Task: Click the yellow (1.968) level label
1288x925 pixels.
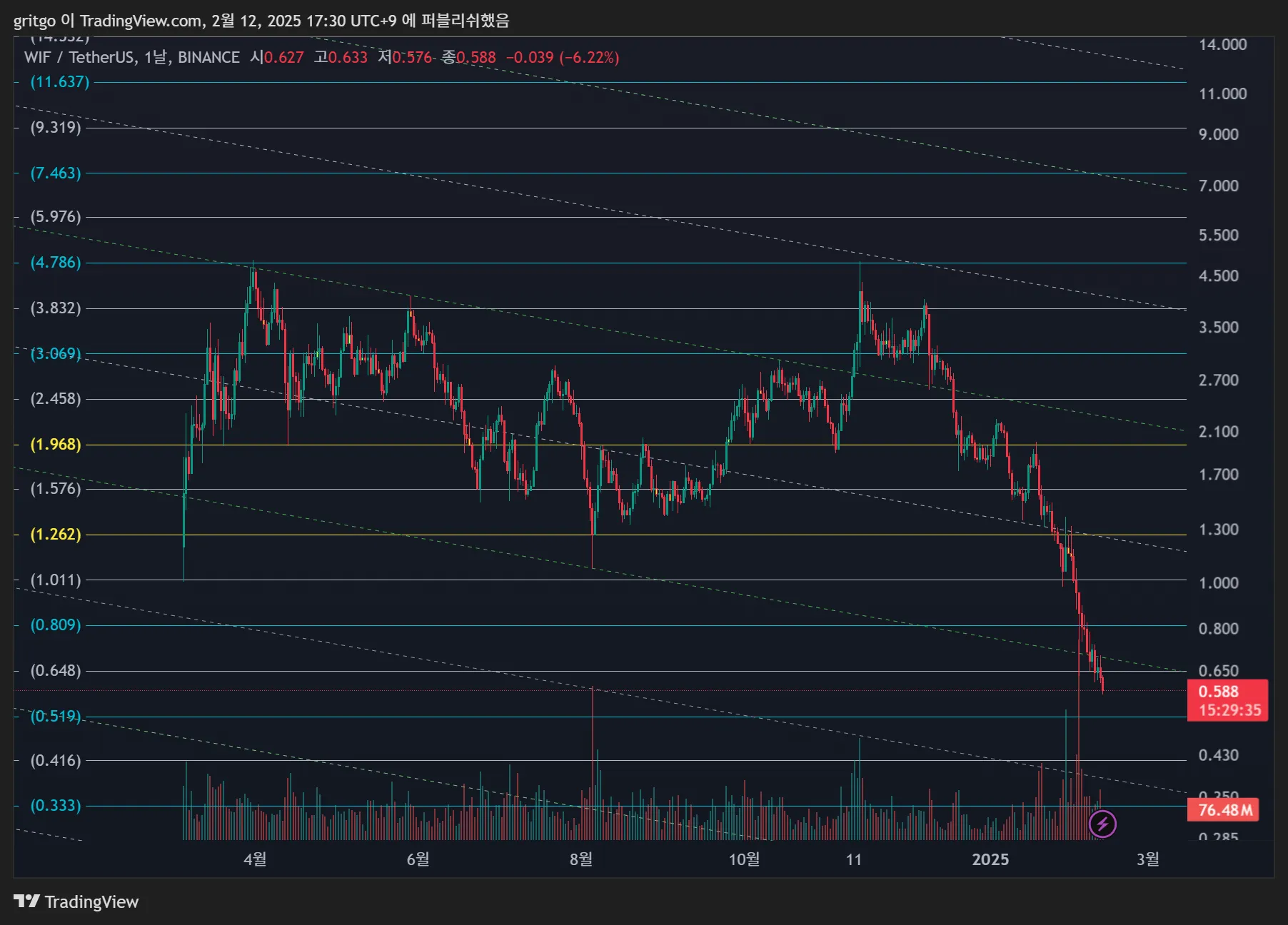Action: (56, 445)
